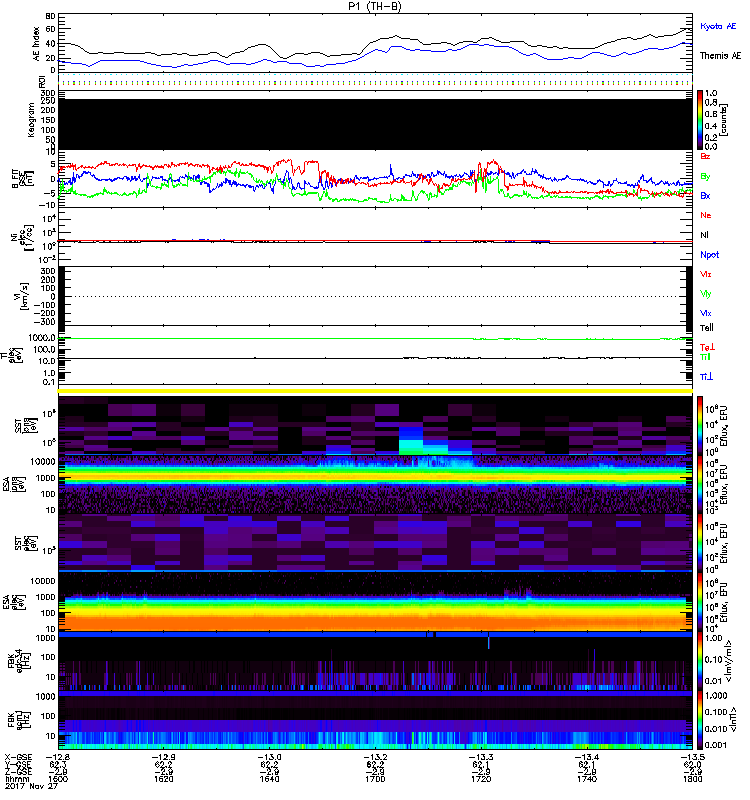
Task: Click the X-GSE value -13.0
Action: [x=269, y=757]
